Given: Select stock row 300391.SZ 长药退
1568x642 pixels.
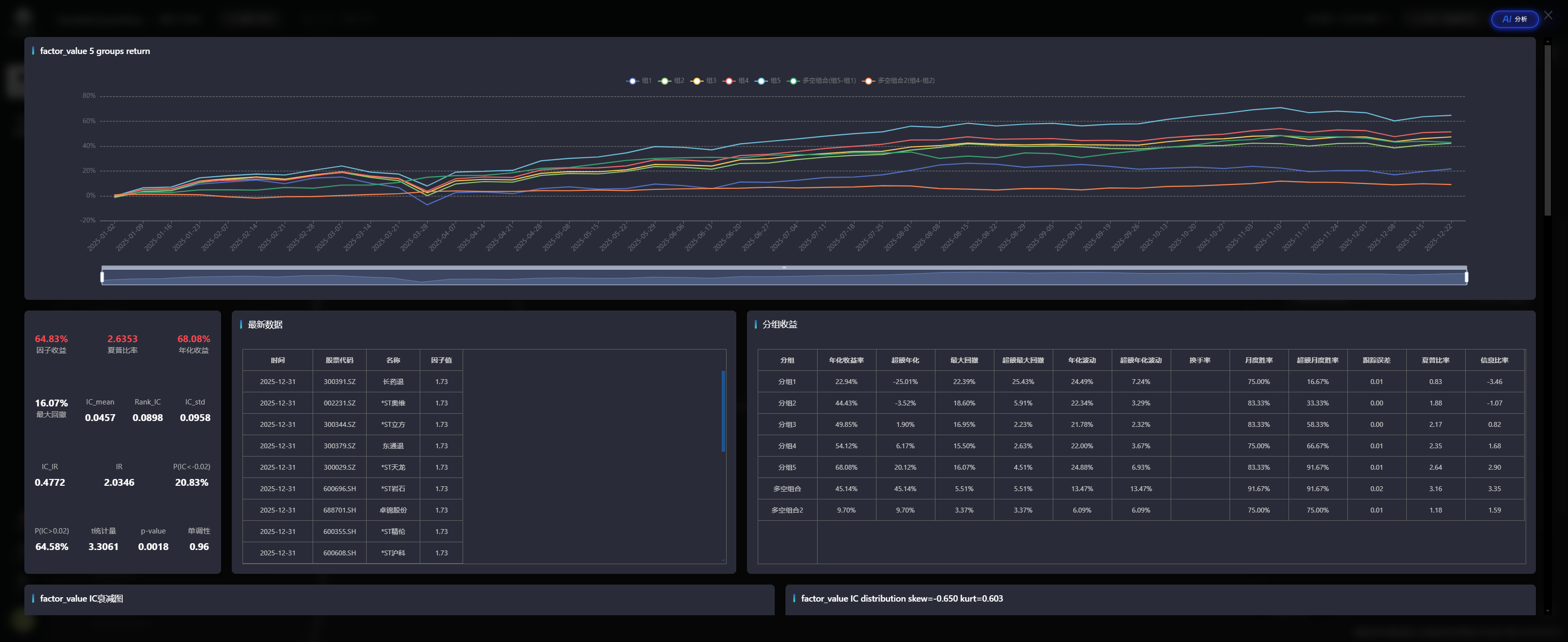Looking at the screenshot, I should pyautogui.click(x=339, y=382).
